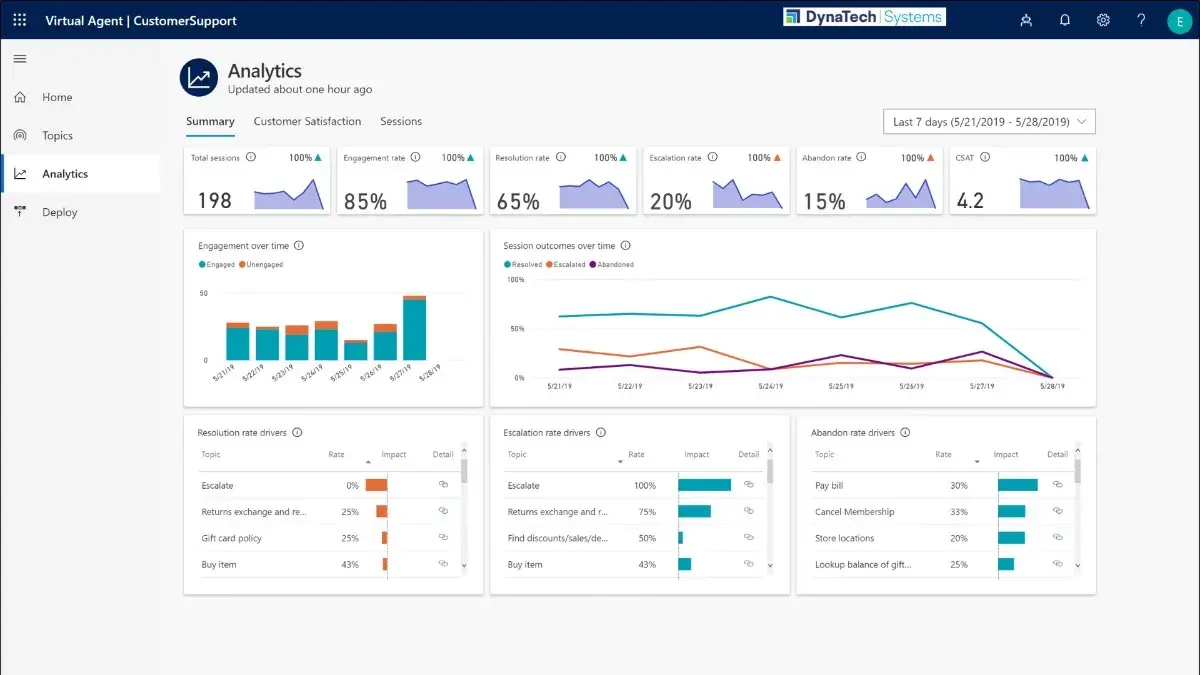This screenshot has width=1200, height=675.
Task: Select the Escalation rate 20% card
Action: tap(716, 180)
